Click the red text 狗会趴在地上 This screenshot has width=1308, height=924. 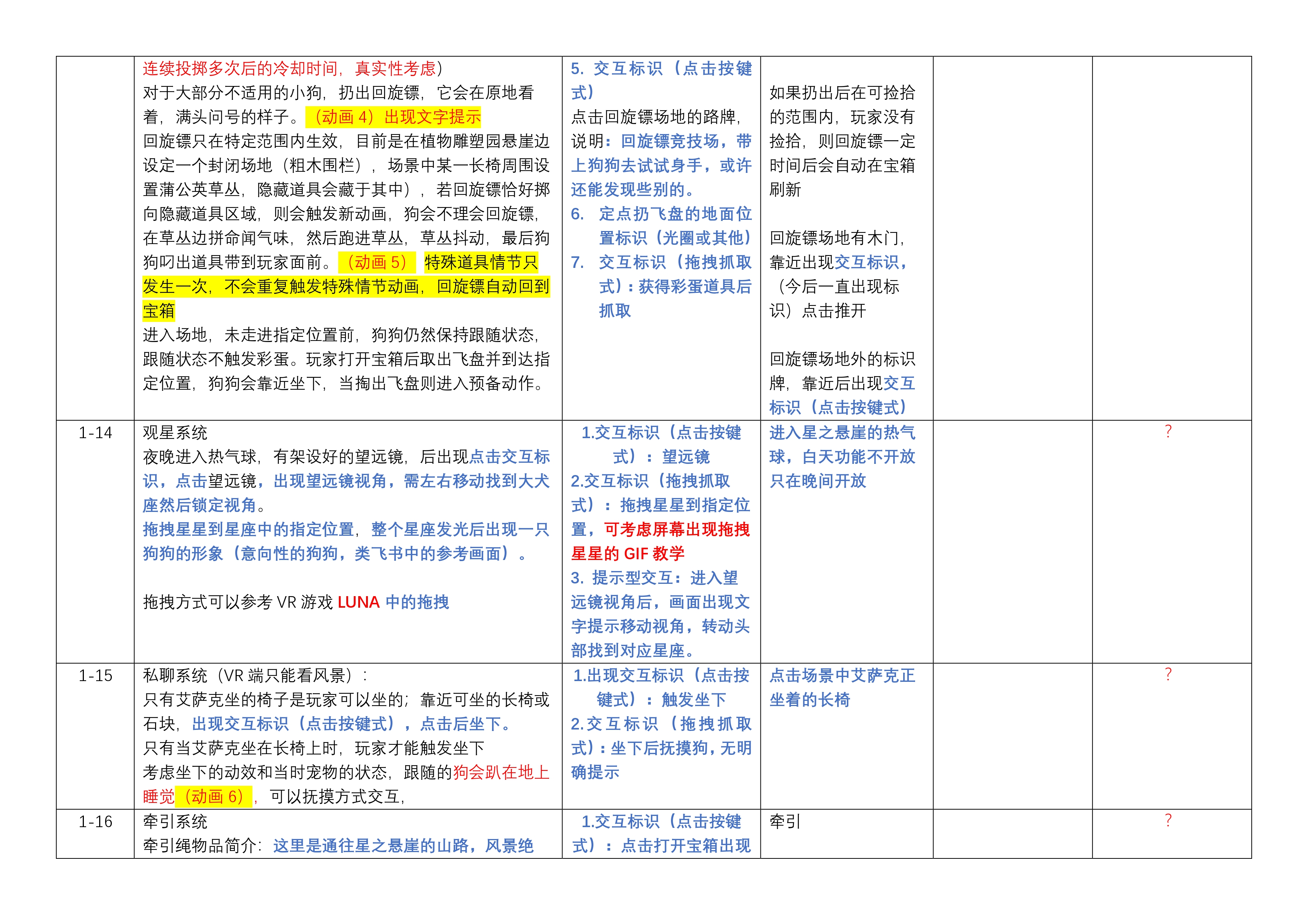click(501, 773)
